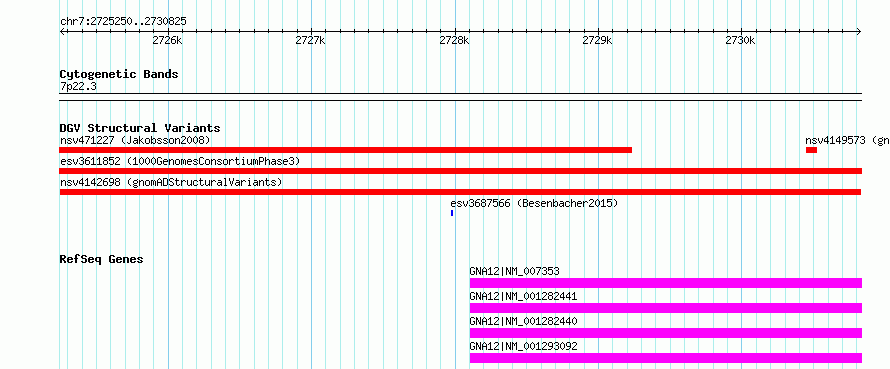Click the Cytogenetic Bands track title
The height and width of the screenshot is (369, 890).
[119, 74]
